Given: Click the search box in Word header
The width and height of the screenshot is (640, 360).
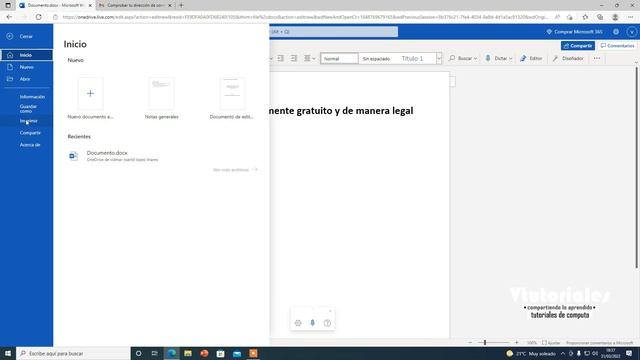Looking at the screenshot, I should point(333,32).
